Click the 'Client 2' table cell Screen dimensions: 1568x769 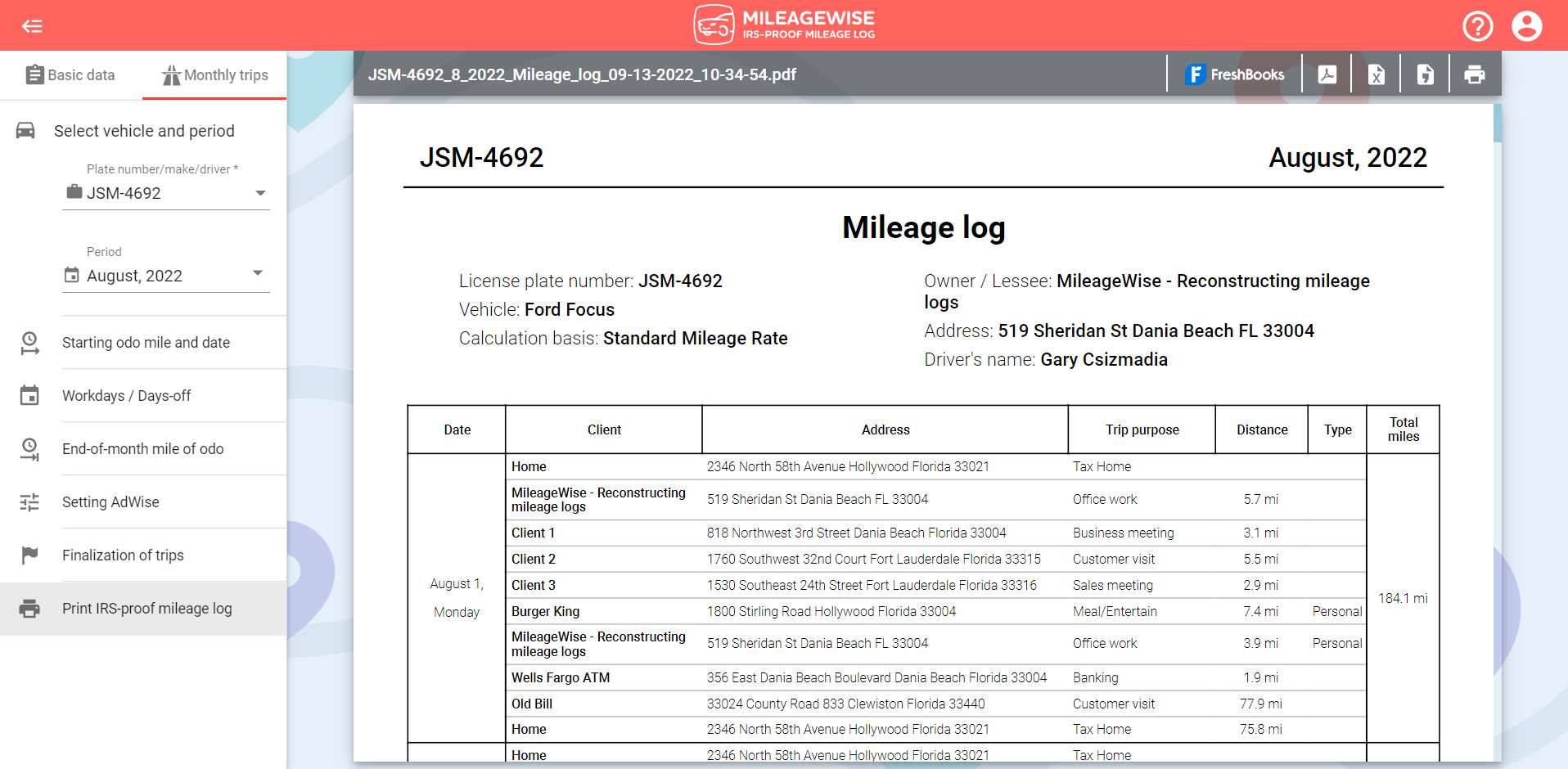pyautogui.click(x=604, y=559)
